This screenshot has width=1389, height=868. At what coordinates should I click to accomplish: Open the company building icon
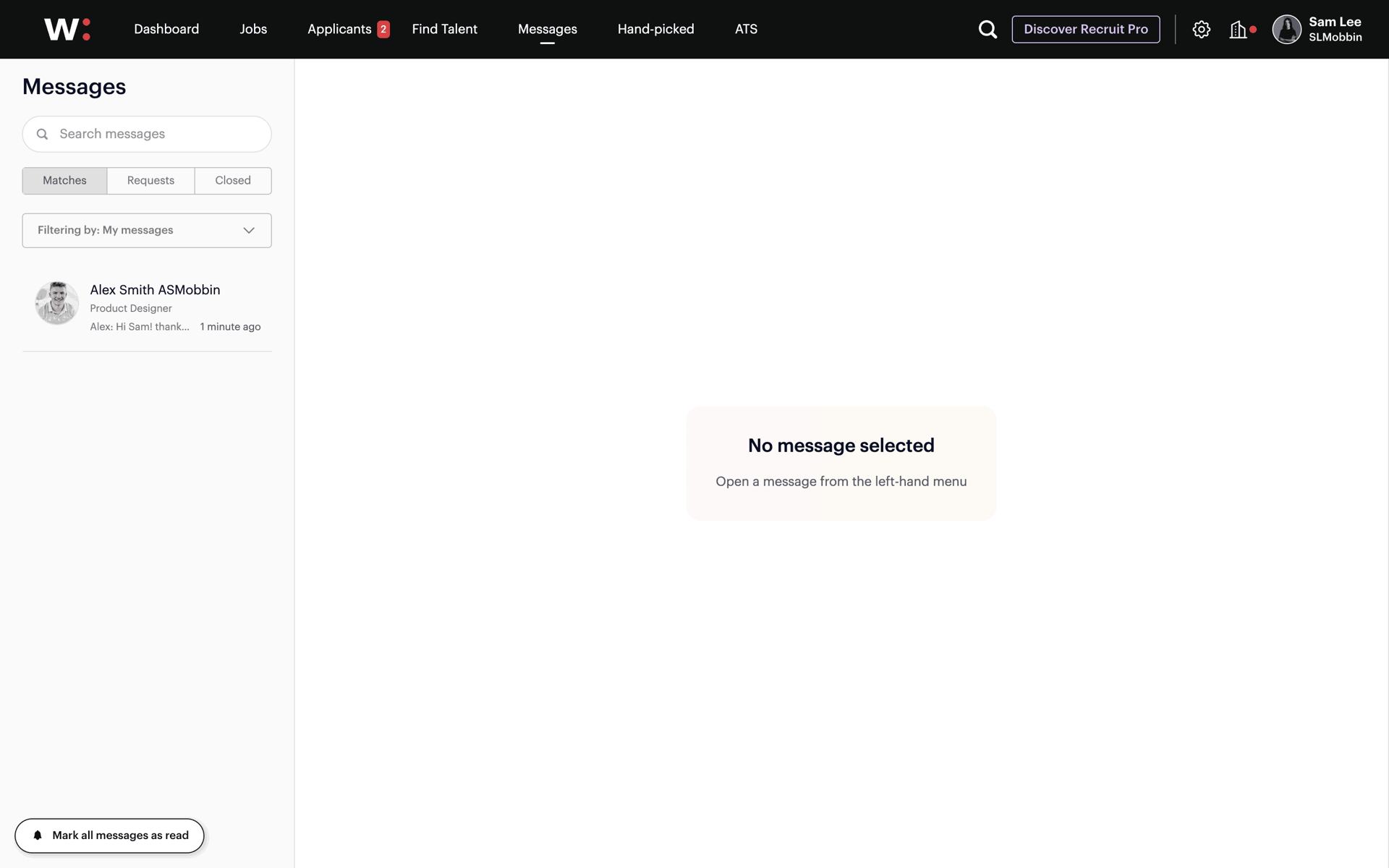[x=1238, y=29]
